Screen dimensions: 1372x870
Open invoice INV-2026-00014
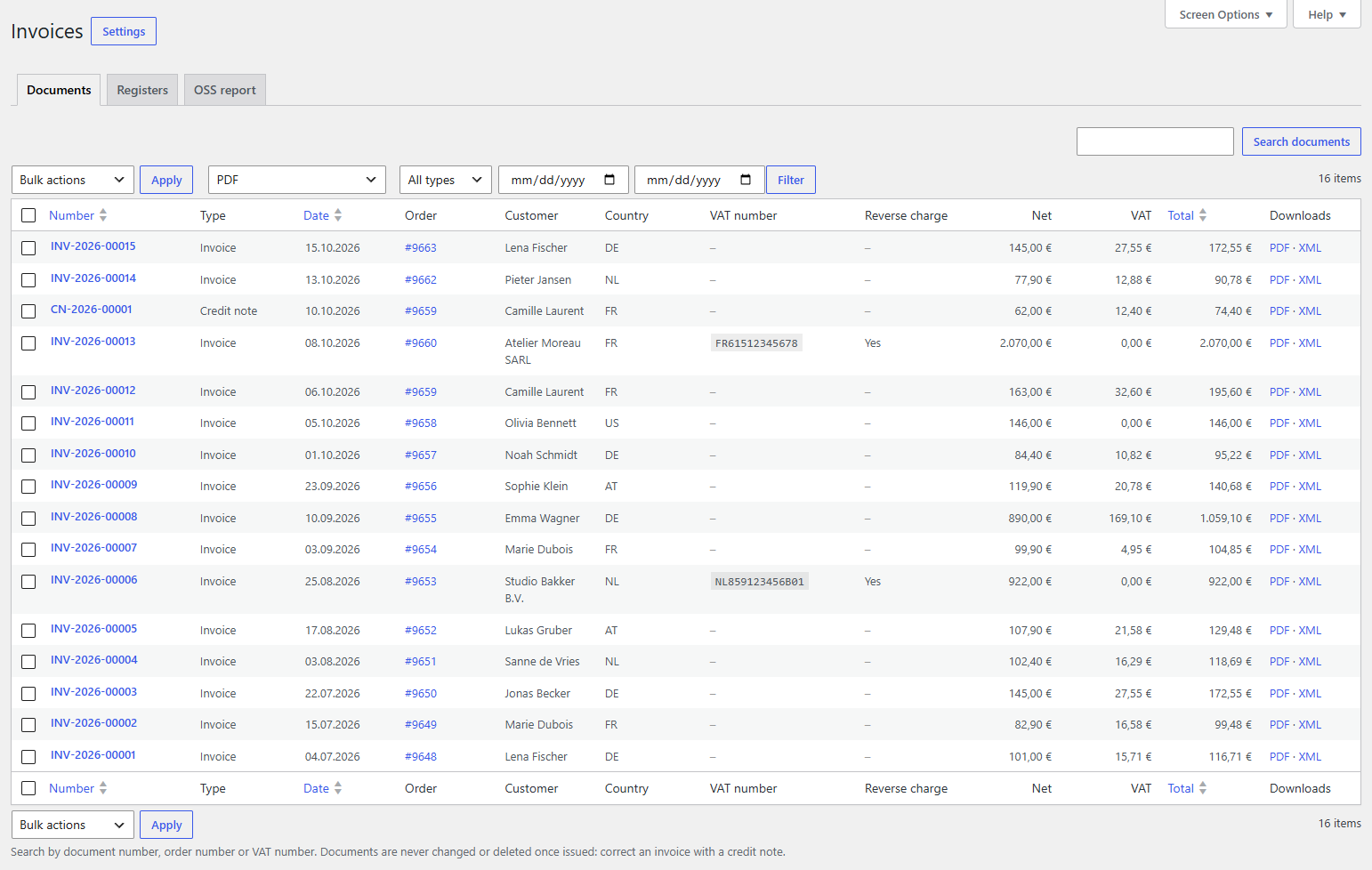93,278
